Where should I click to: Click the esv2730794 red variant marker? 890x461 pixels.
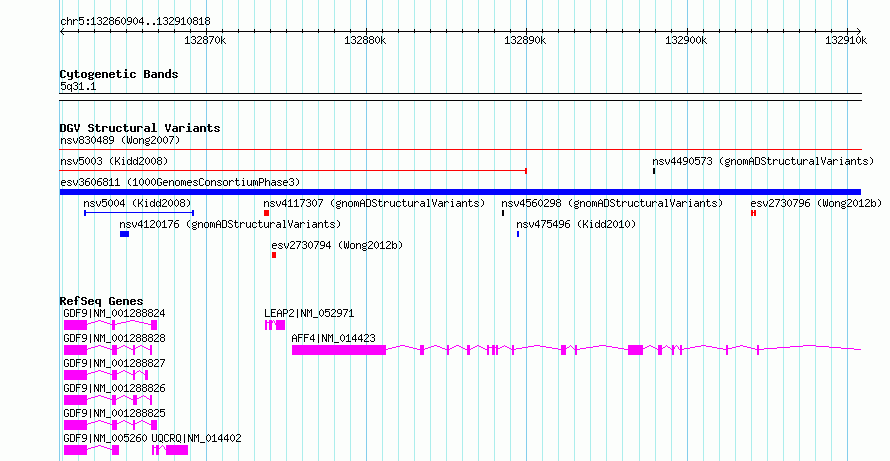click(x=274, y=255)
